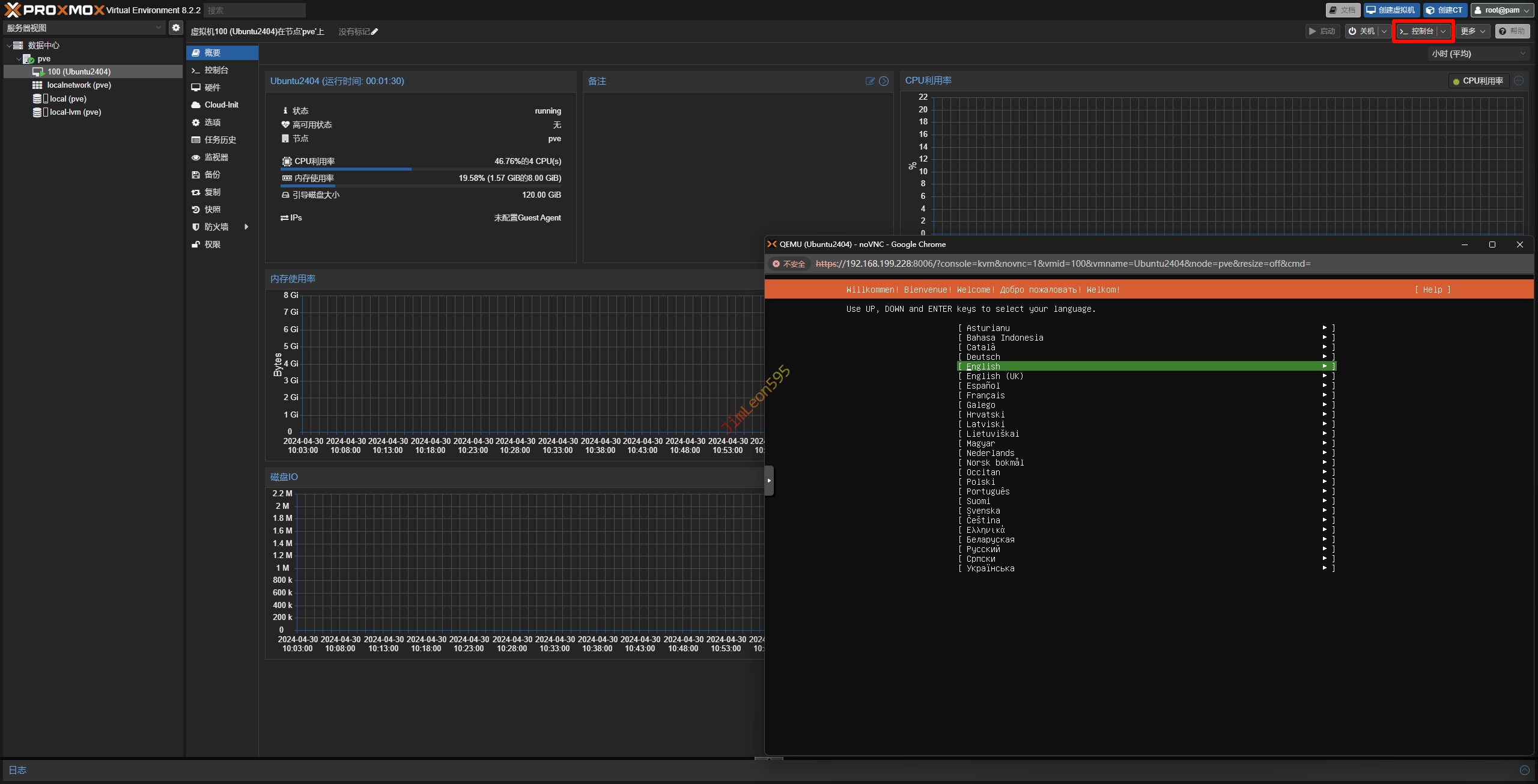Open the noVNC side control tab

tap(769, 481)
